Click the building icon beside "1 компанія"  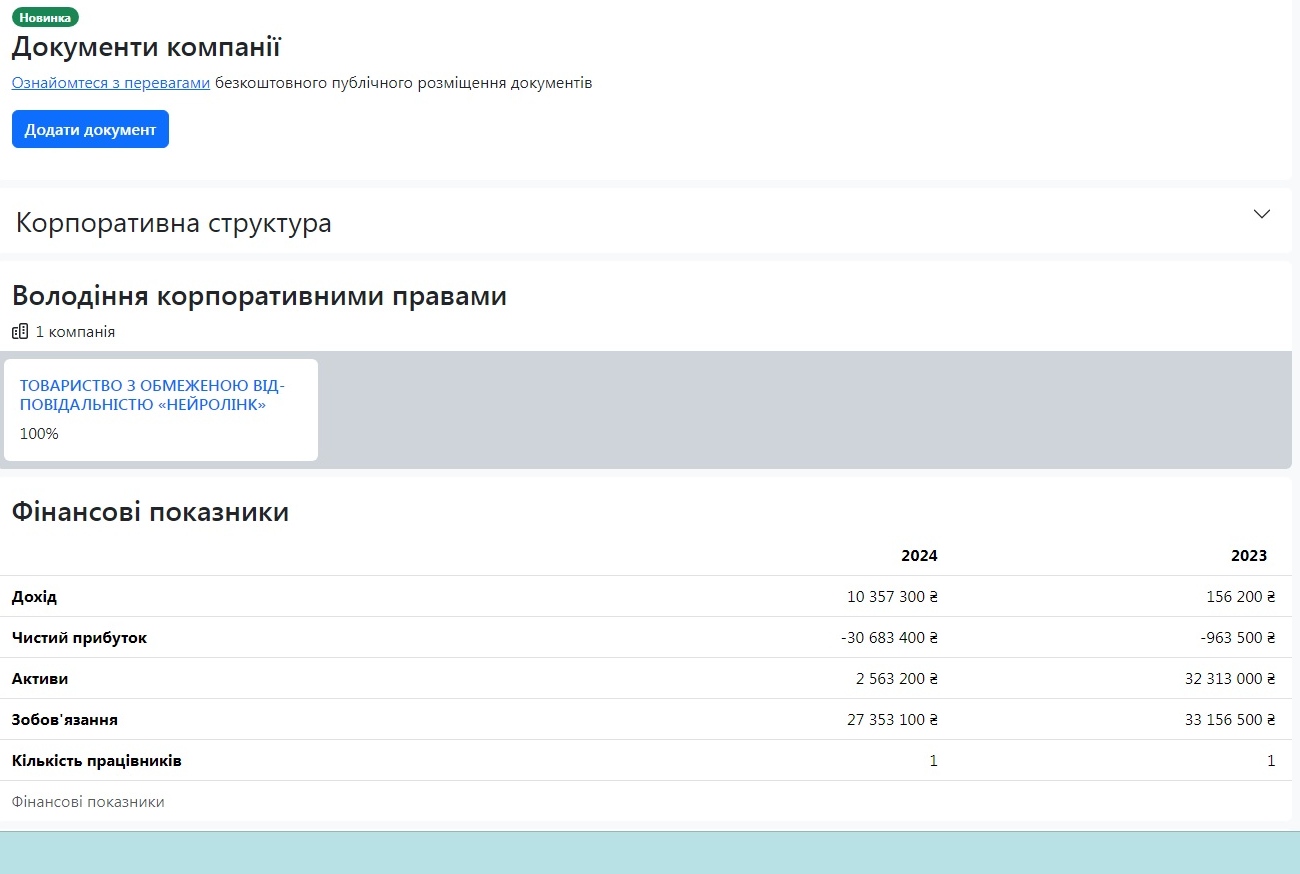[20, 332]
